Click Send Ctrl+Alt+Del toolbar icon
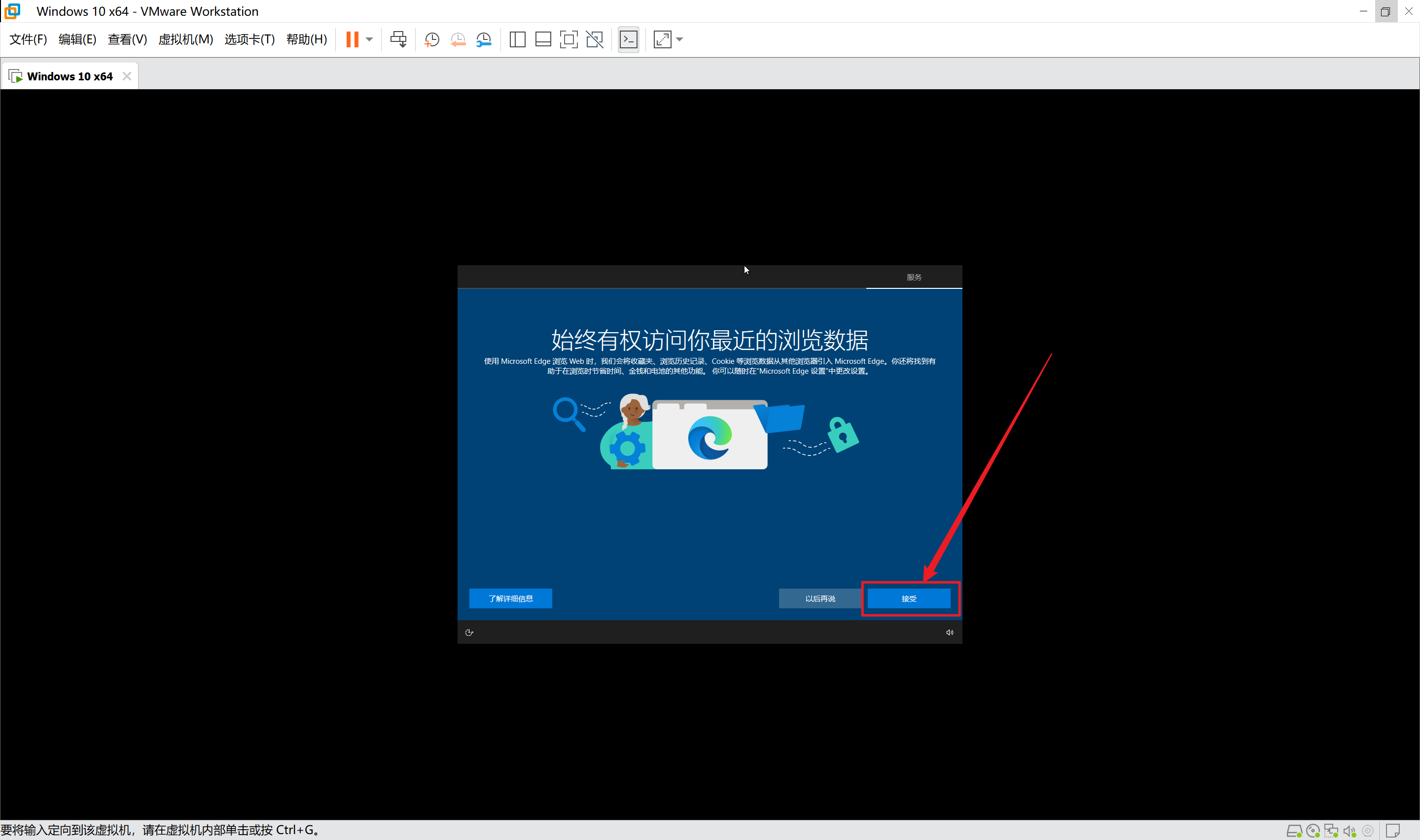 click(398, 39)
